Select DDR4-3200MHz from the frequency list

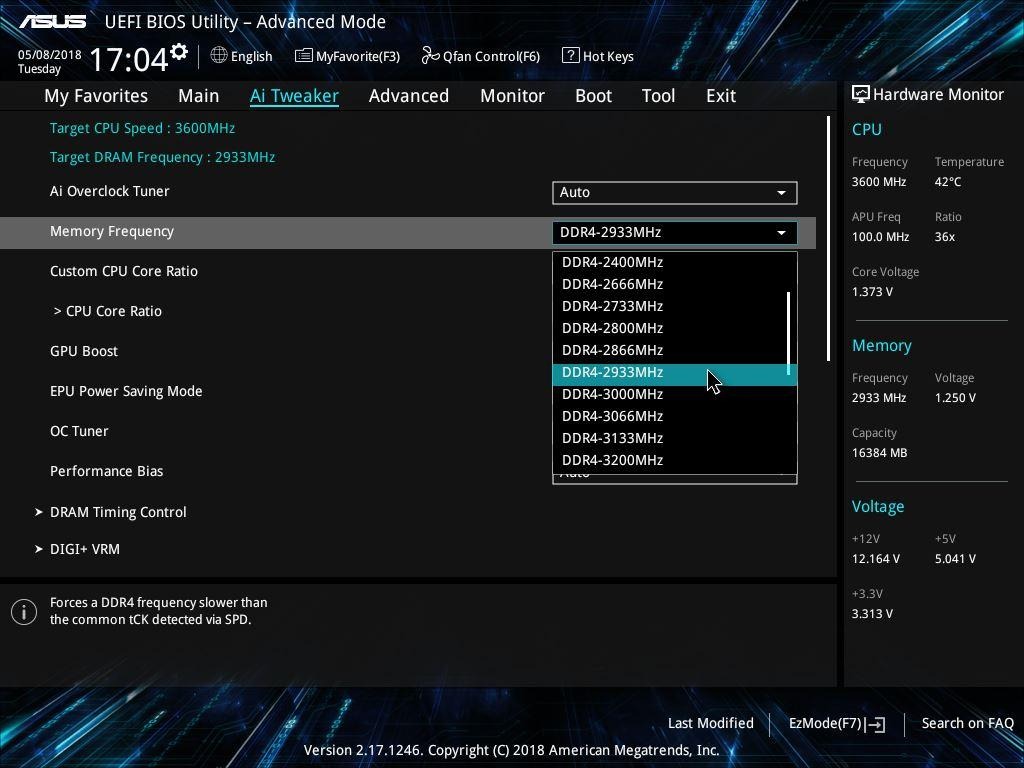pos(613,460)
